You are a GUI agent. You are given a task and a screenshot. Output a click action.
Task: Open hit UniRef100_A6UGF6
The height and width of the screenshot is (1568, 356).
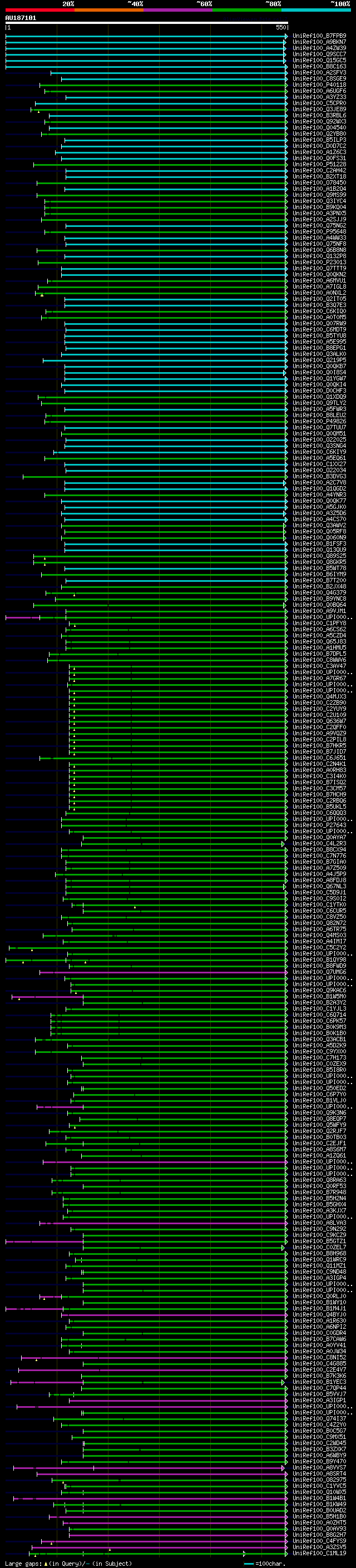point(319,91)
